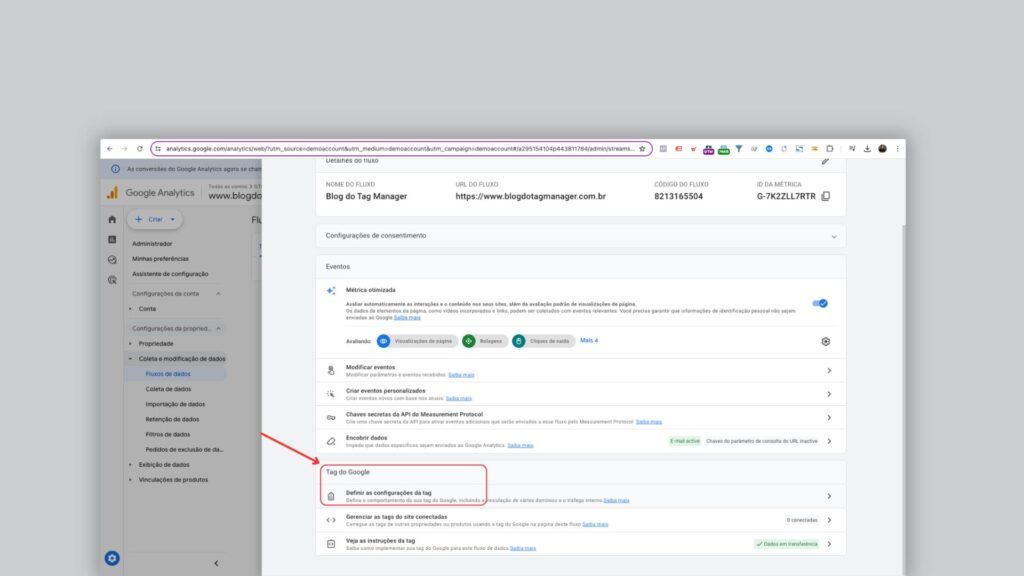Click the Google Analytics logo
This screenshot has width=1024, height=576.
[151, 193]
